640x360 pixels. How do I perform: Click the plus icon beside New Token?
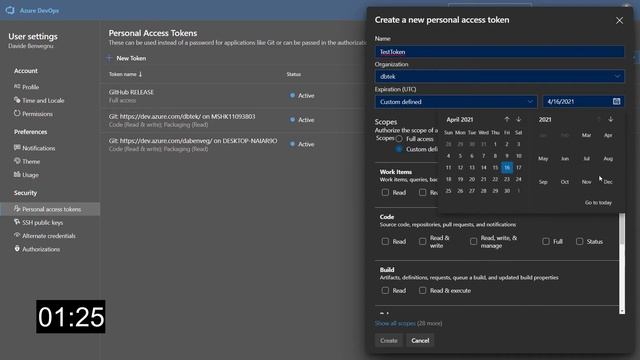[109, 58]
